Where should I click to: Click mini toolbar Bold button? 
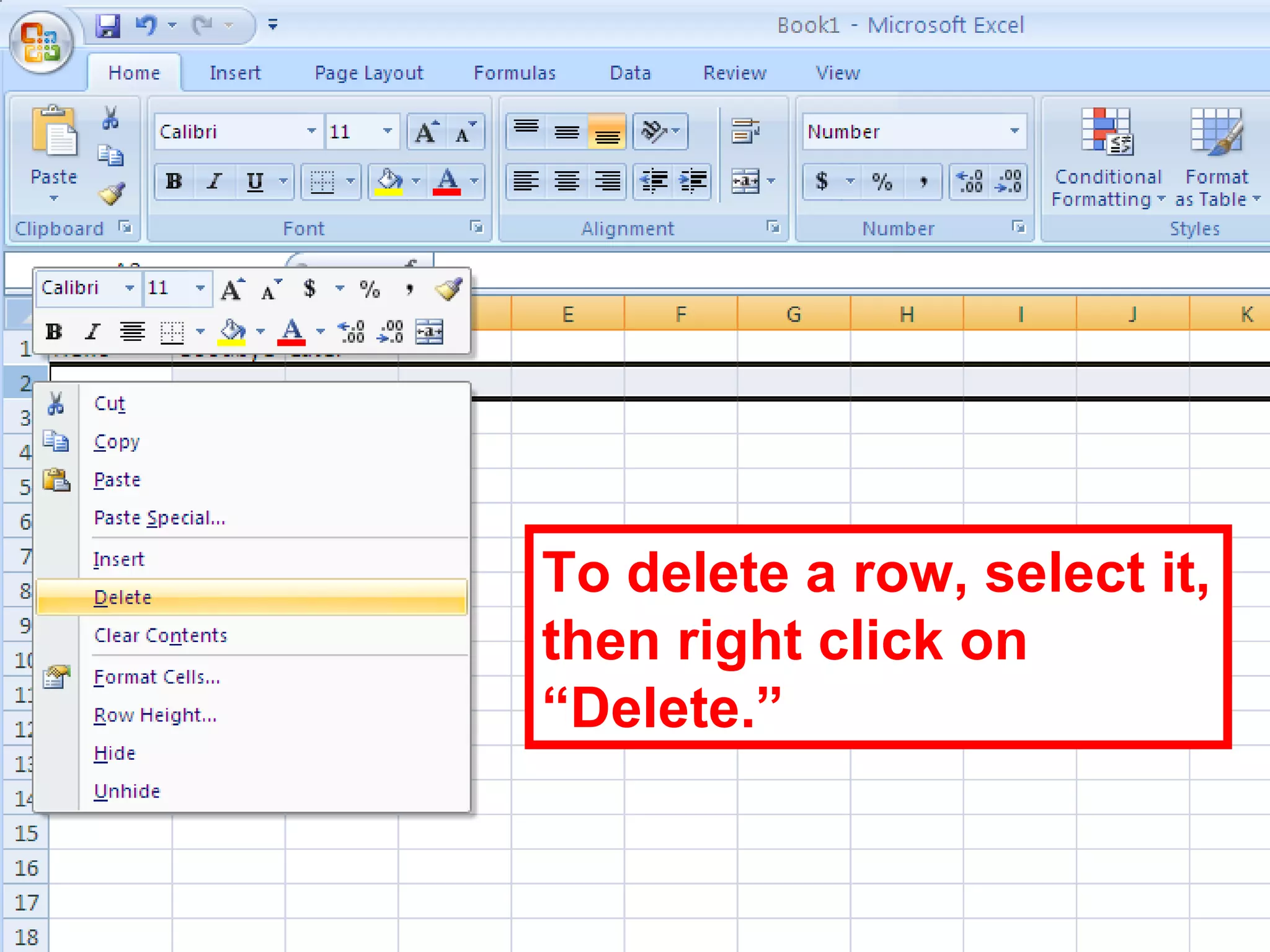coord(54,332)
